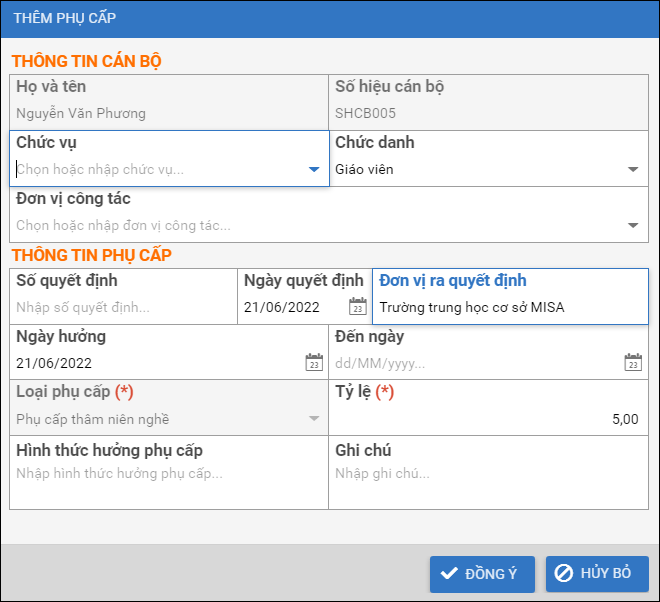
Task: Expand the Chức danh dropdown arrow
Action: (x=633, y=170)
